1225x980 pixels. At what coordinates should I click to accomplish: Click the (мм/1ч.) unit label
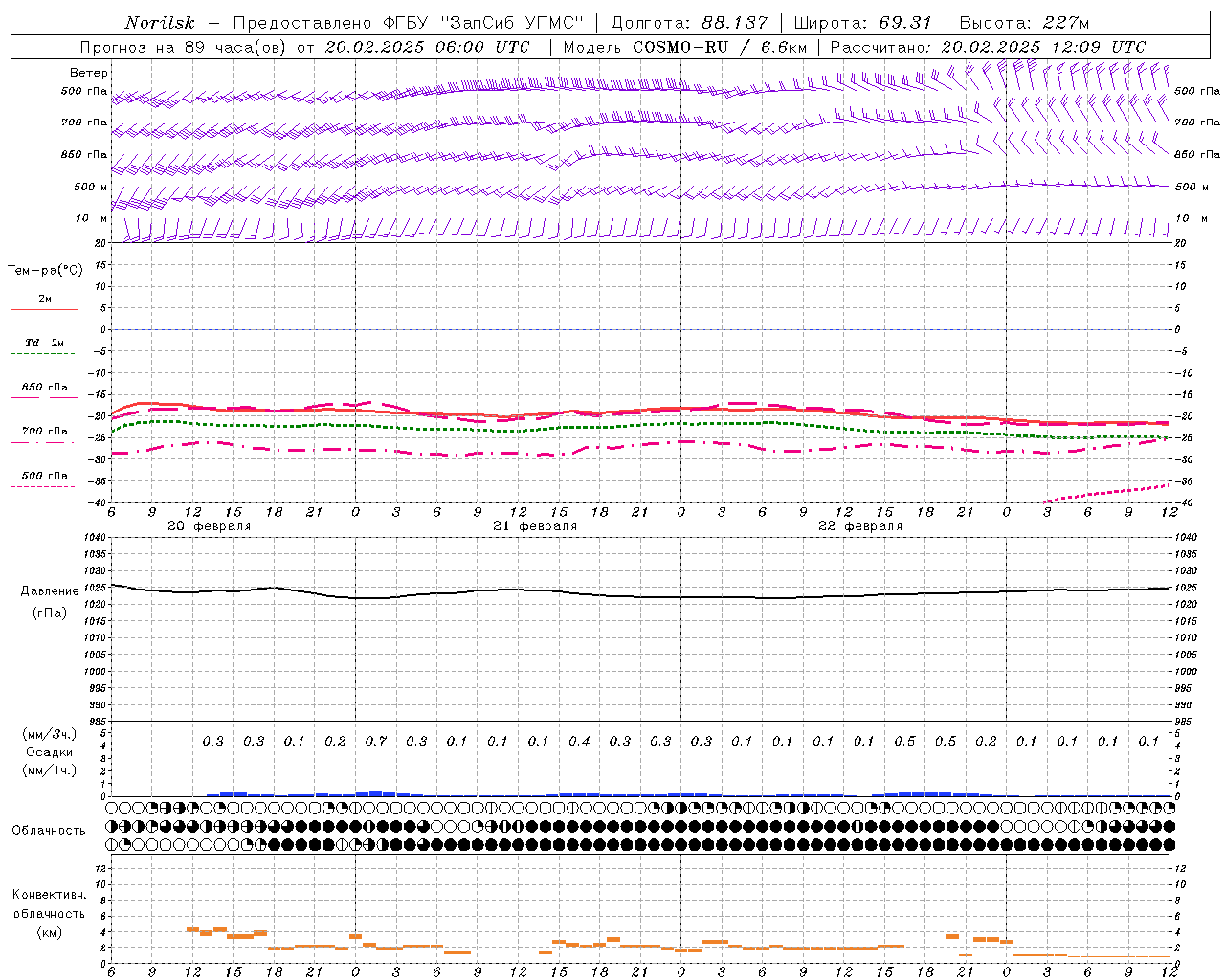tap(49, 770)
